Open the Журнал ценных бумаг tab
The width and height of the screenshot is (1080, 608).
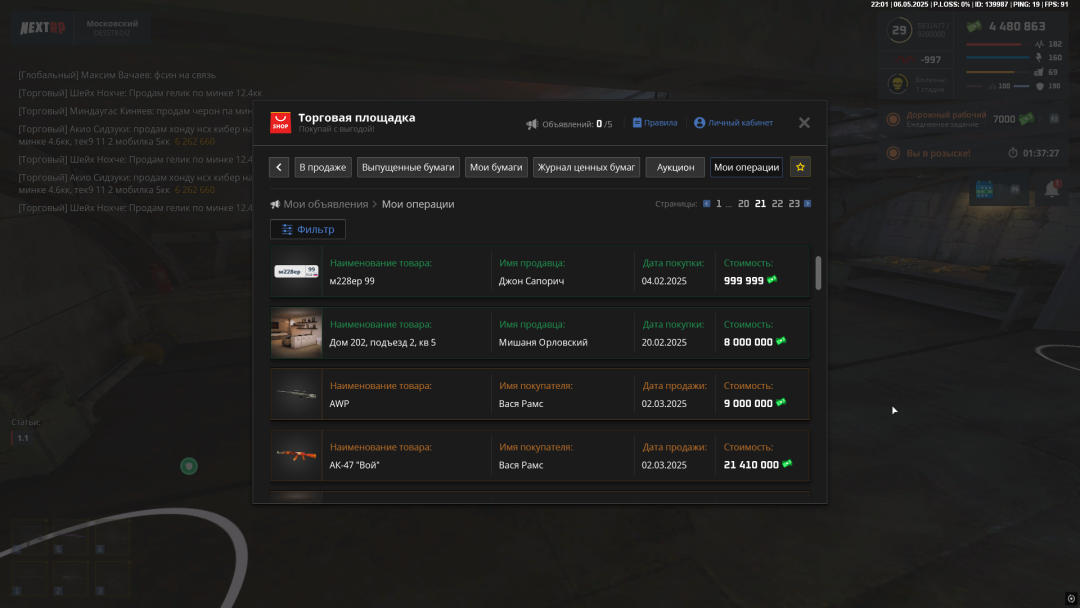click(x=586, y=167)
